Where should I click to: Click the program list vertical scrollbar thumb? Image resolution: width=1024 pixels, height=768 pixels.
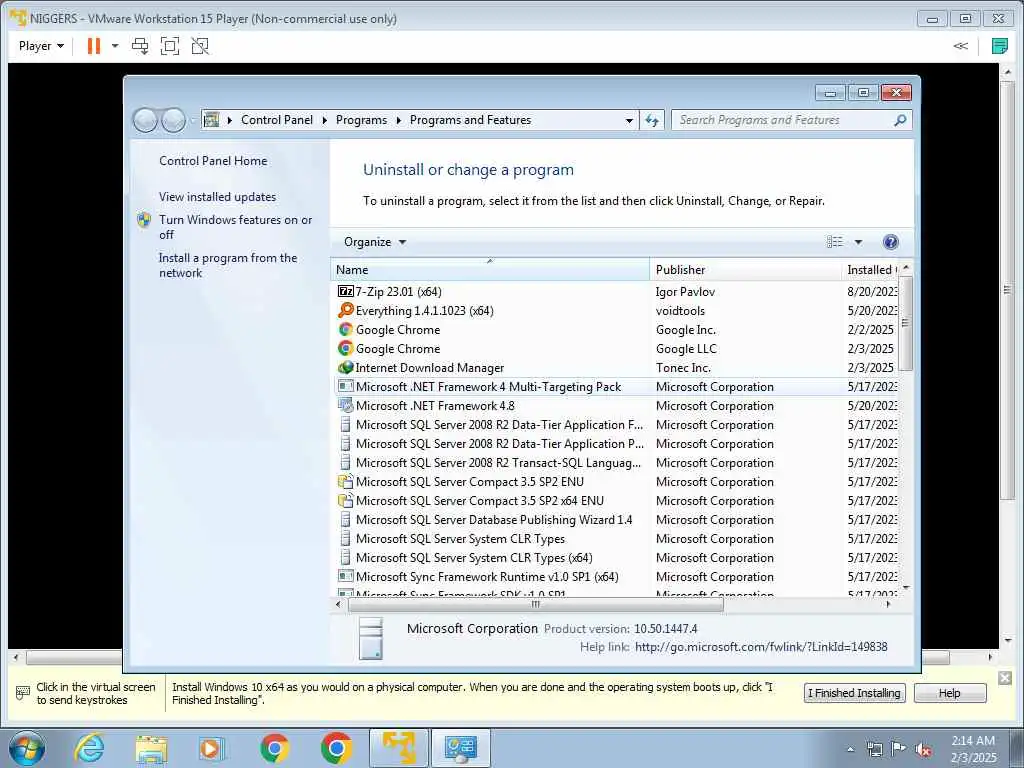tap(905, 323)
